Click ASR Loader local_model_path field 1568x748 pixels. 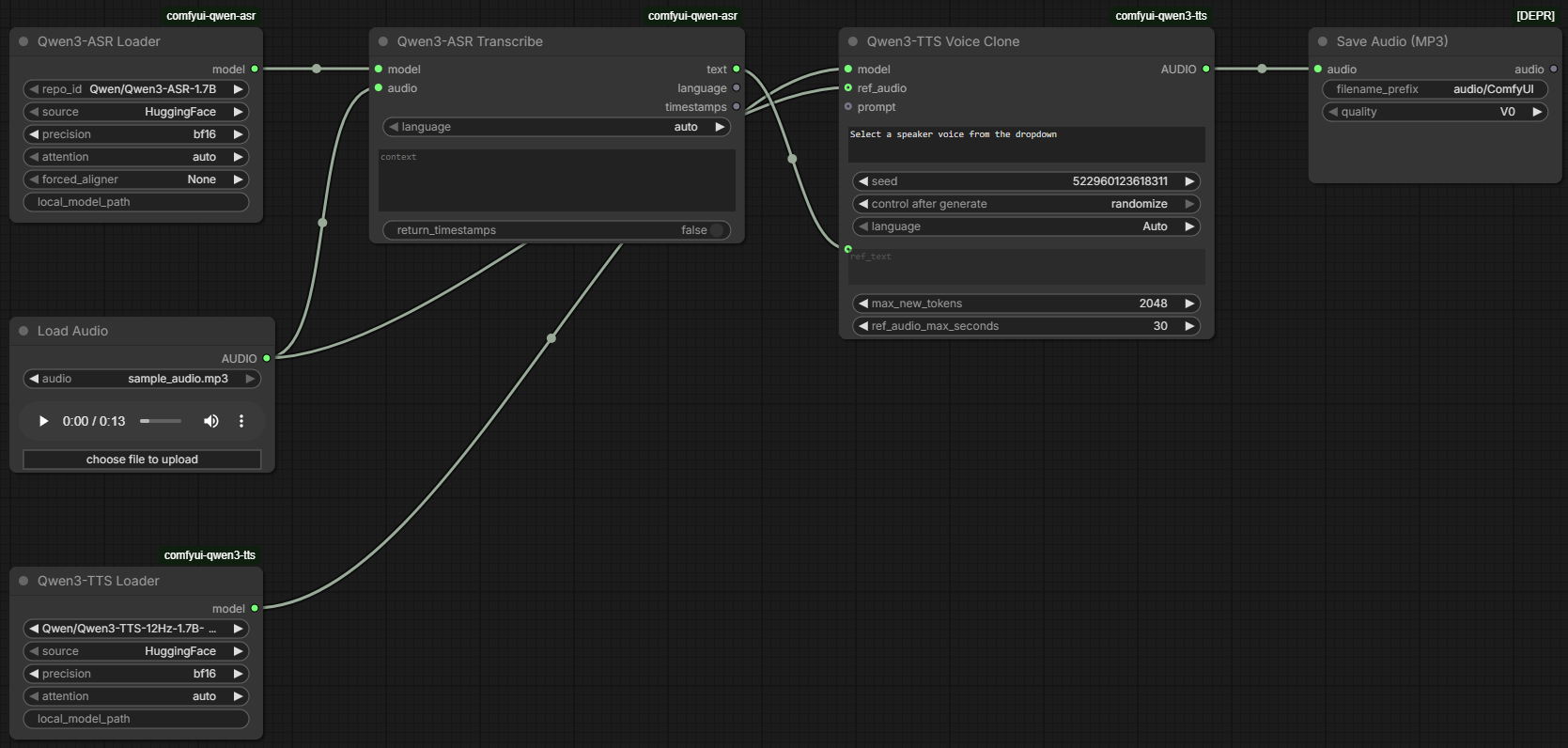tap(136, 202)
